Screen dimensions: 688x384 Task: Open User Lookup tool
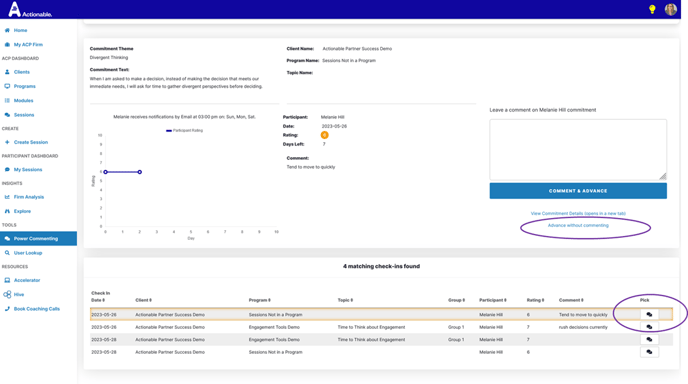coord(28,253)
